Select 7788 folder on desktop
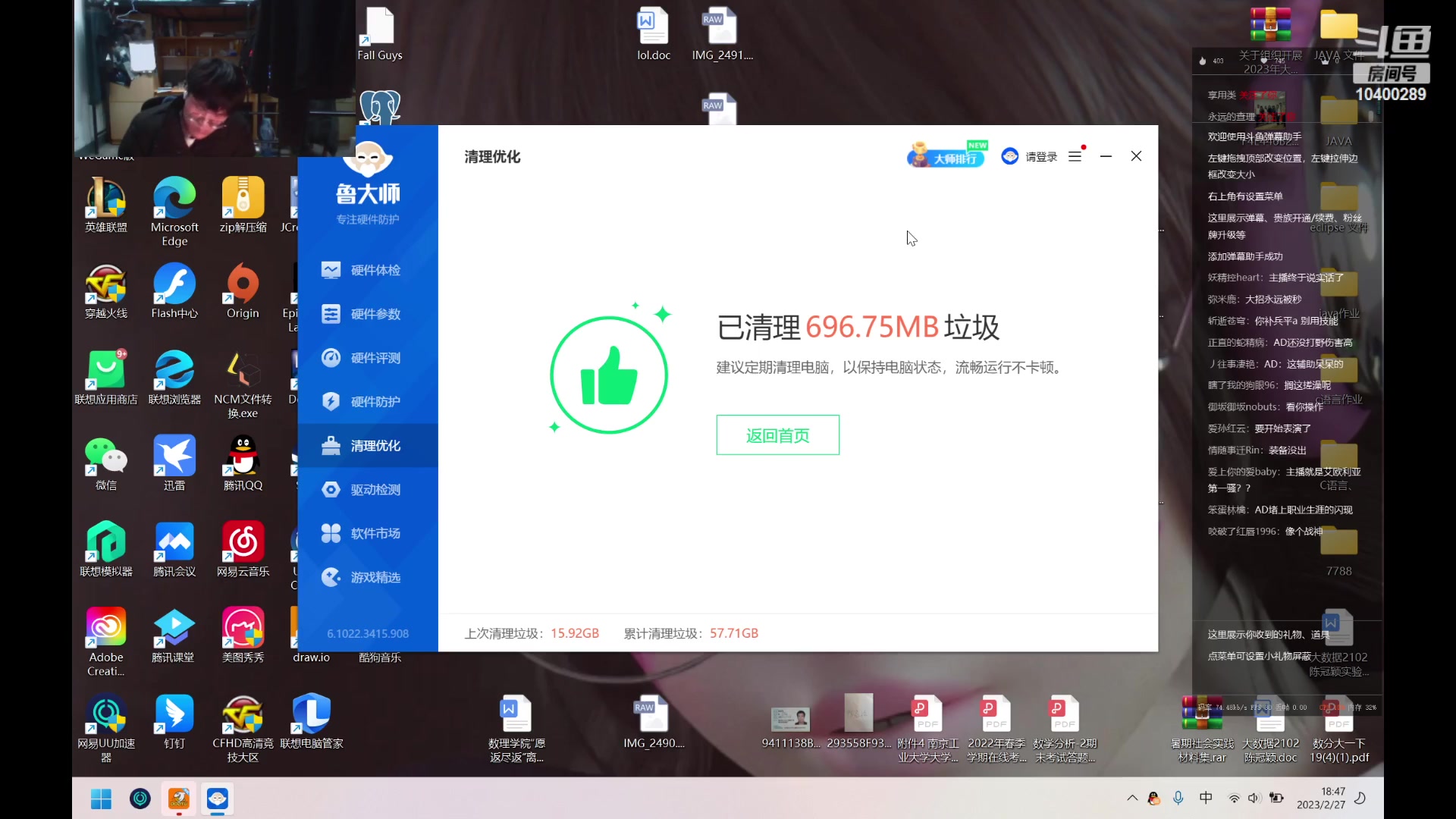 (1338, 550)
